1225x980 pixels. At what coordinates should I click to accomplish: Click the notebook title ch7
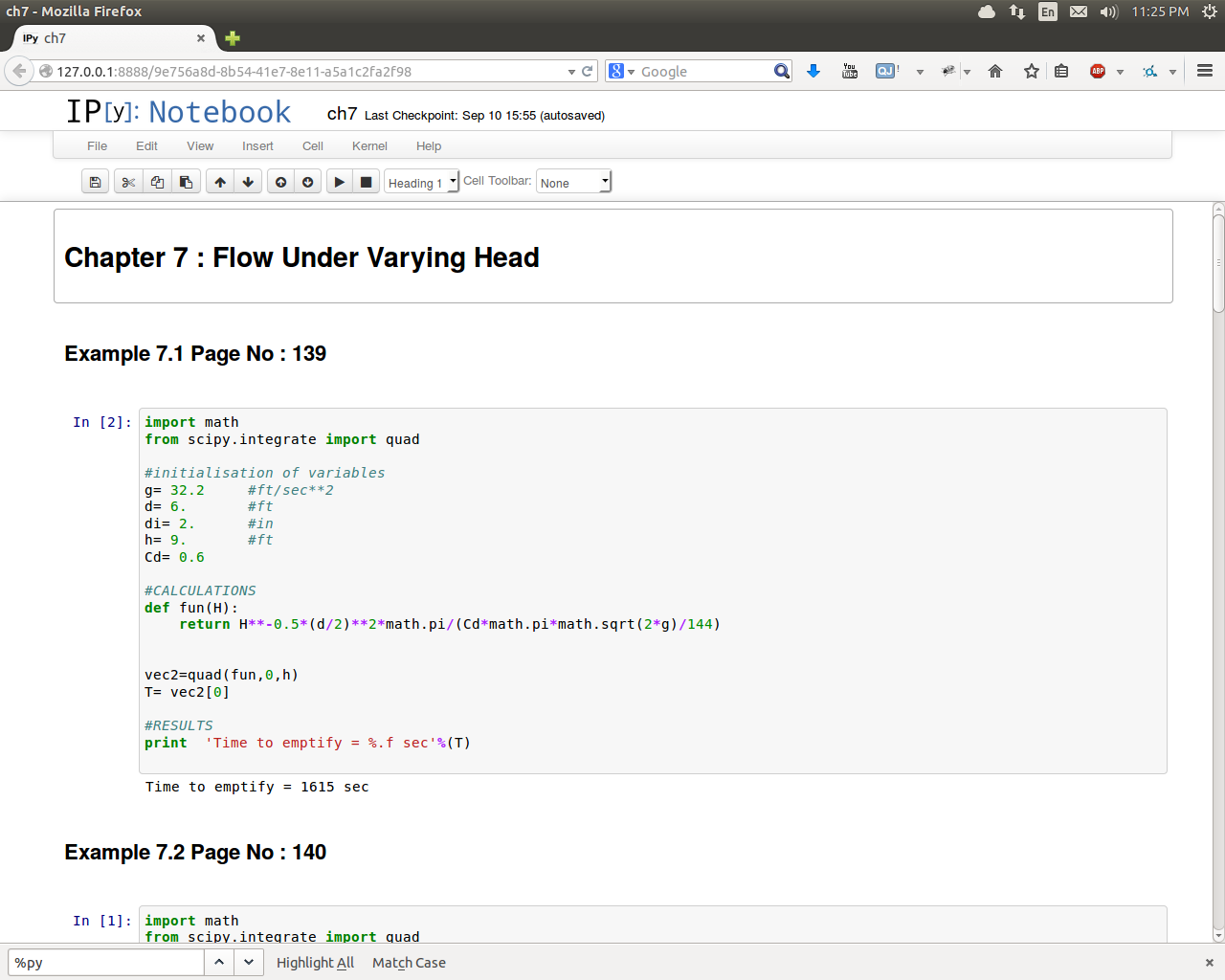click(x=342, y=114)
